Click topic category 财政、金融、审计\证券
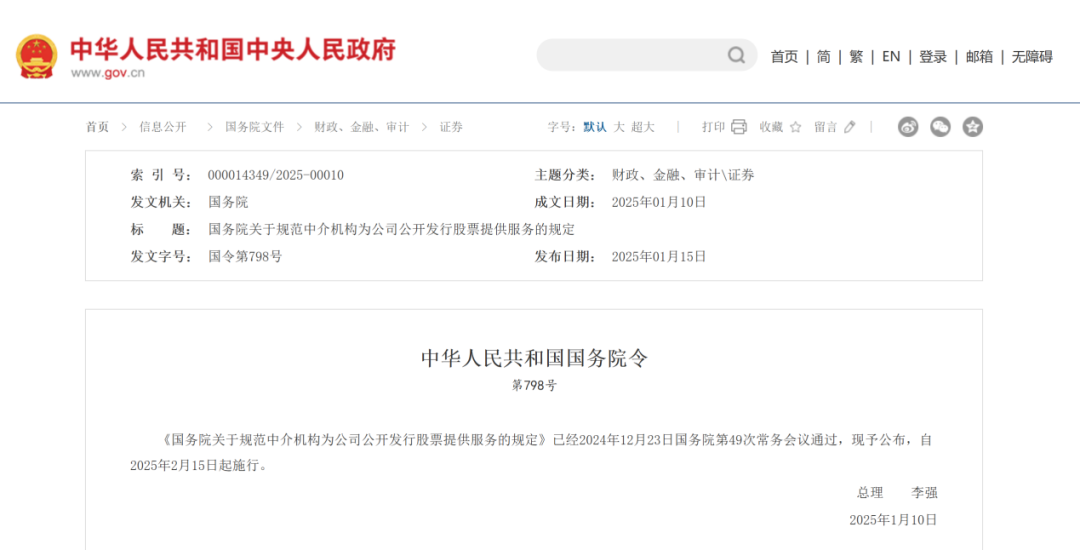Image resolution: width=1080 pixels, height=550 pixels. coord(683,176)
